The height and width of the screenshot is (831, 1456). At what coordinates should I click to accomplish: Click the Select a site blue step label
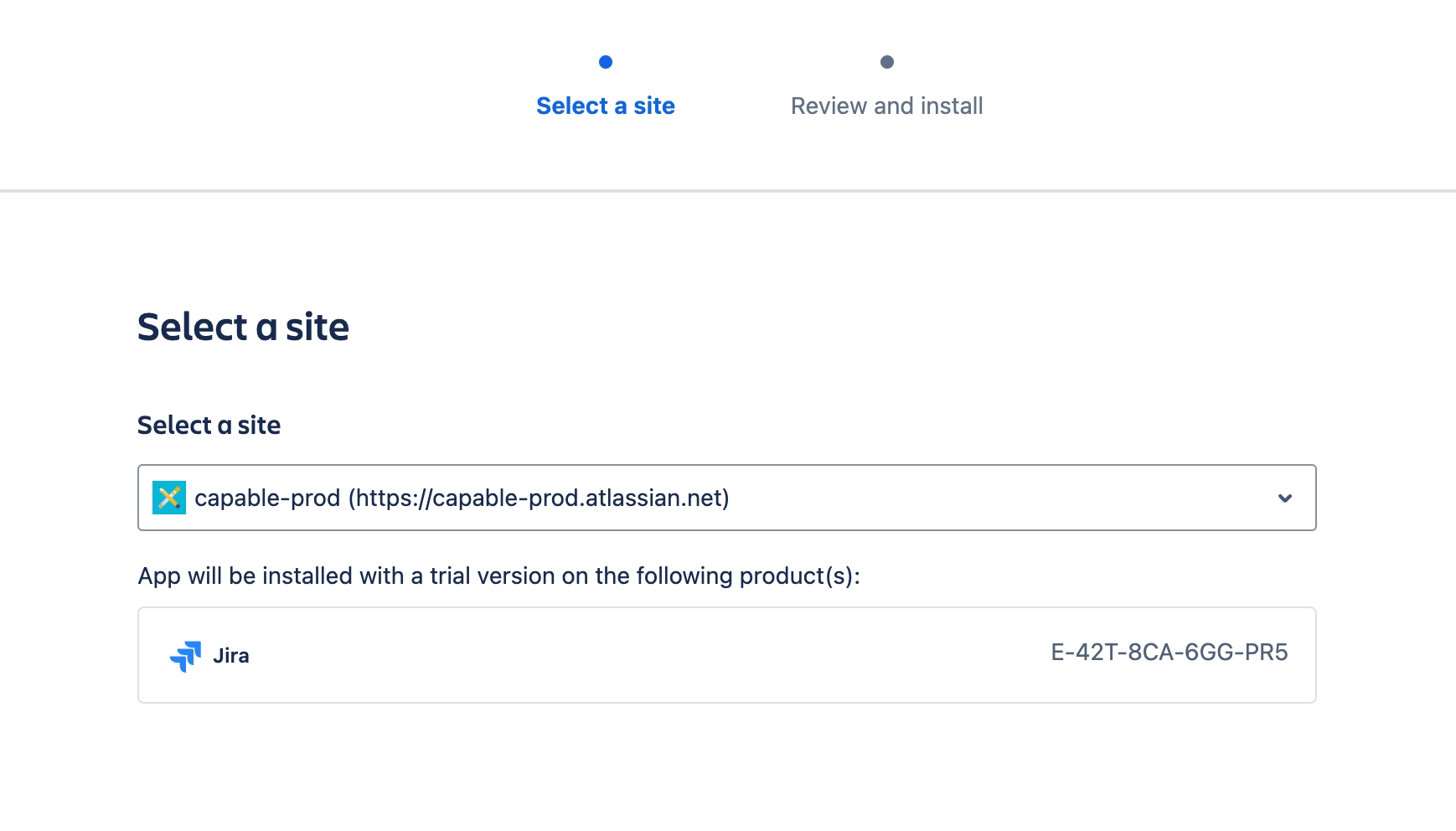tap(606, 106)
